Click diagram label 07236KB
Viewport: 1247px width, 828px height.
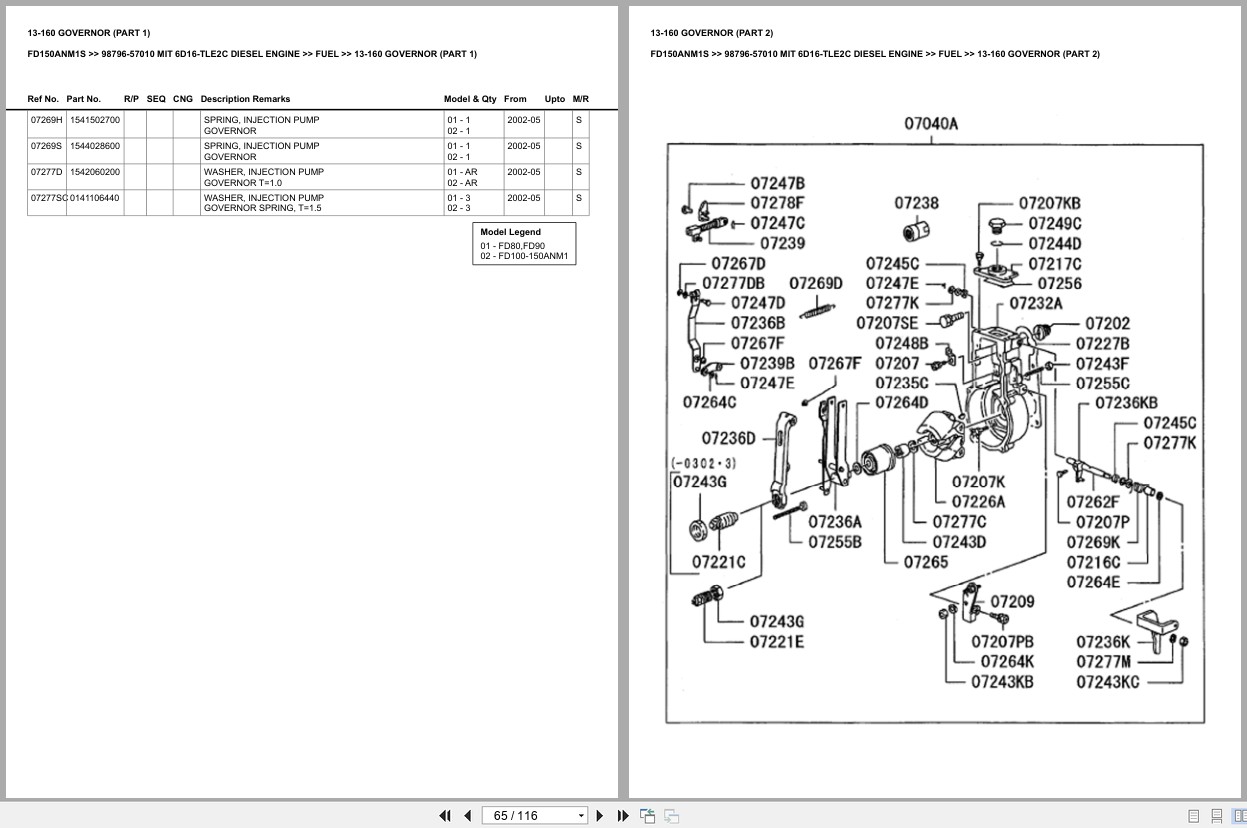1126,403
